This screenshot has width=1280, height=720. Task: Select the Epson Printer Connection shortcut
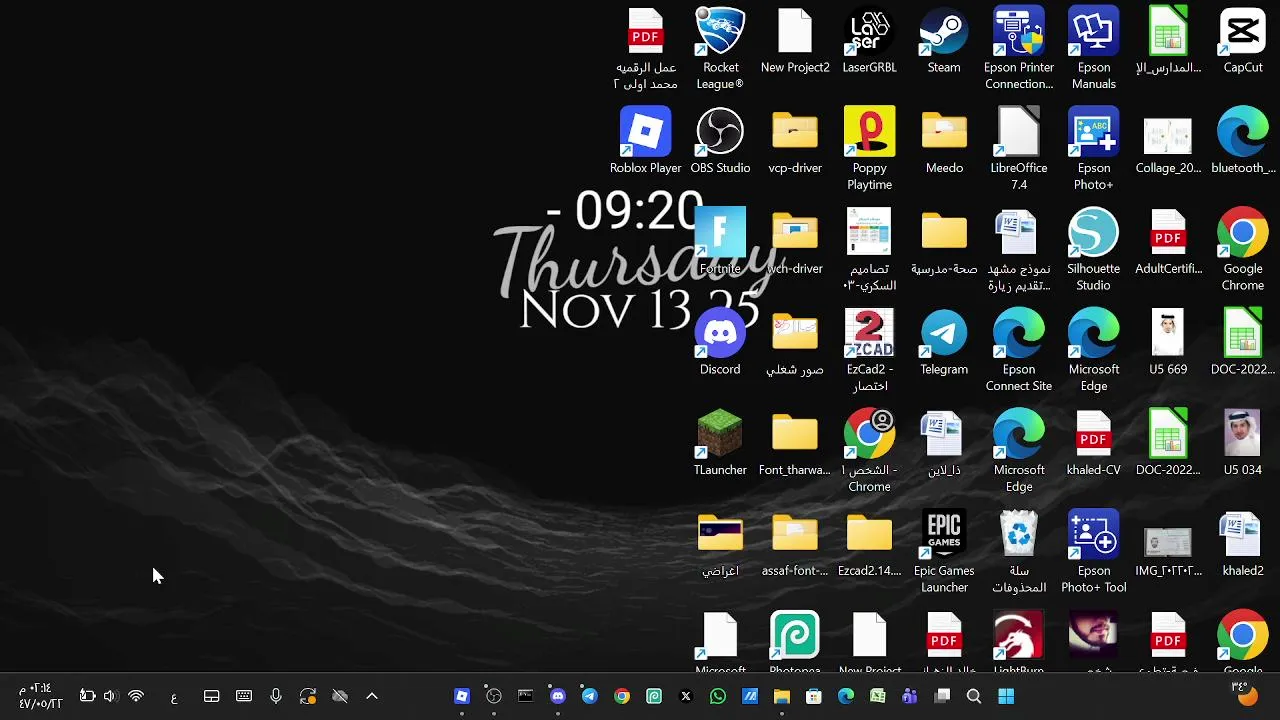[x=1019, y=47]
